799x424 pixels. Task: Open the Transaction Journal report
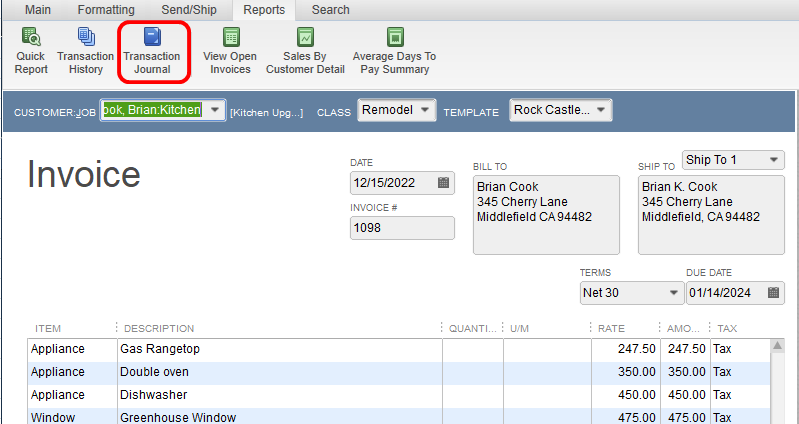[152, 51]
